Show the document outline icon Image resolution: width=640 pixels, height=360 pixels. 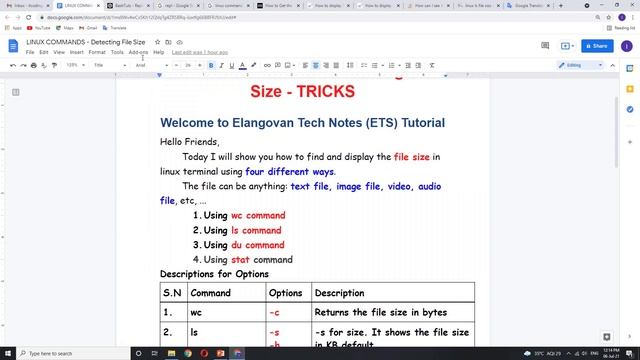16,92
